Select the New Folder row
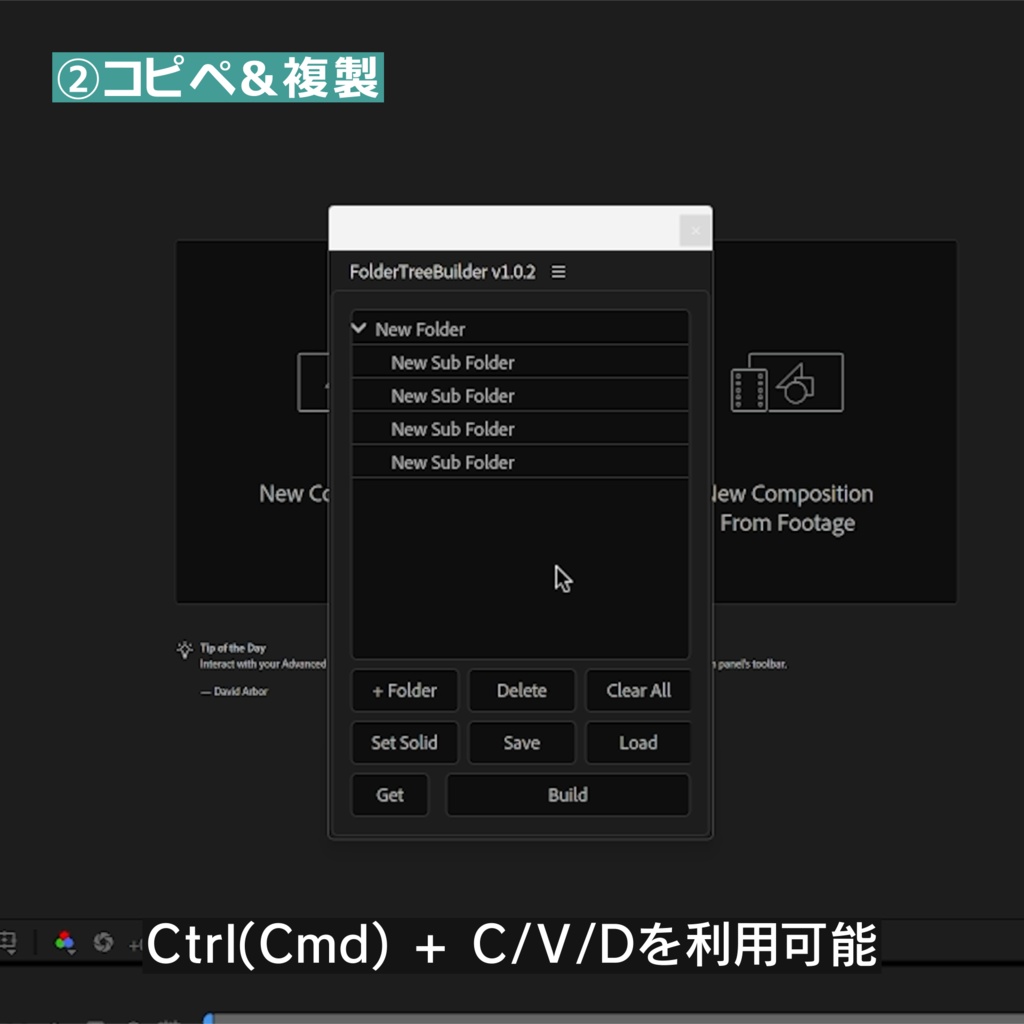Screen dimensions: 1024x1024 (x=520, y=328)
